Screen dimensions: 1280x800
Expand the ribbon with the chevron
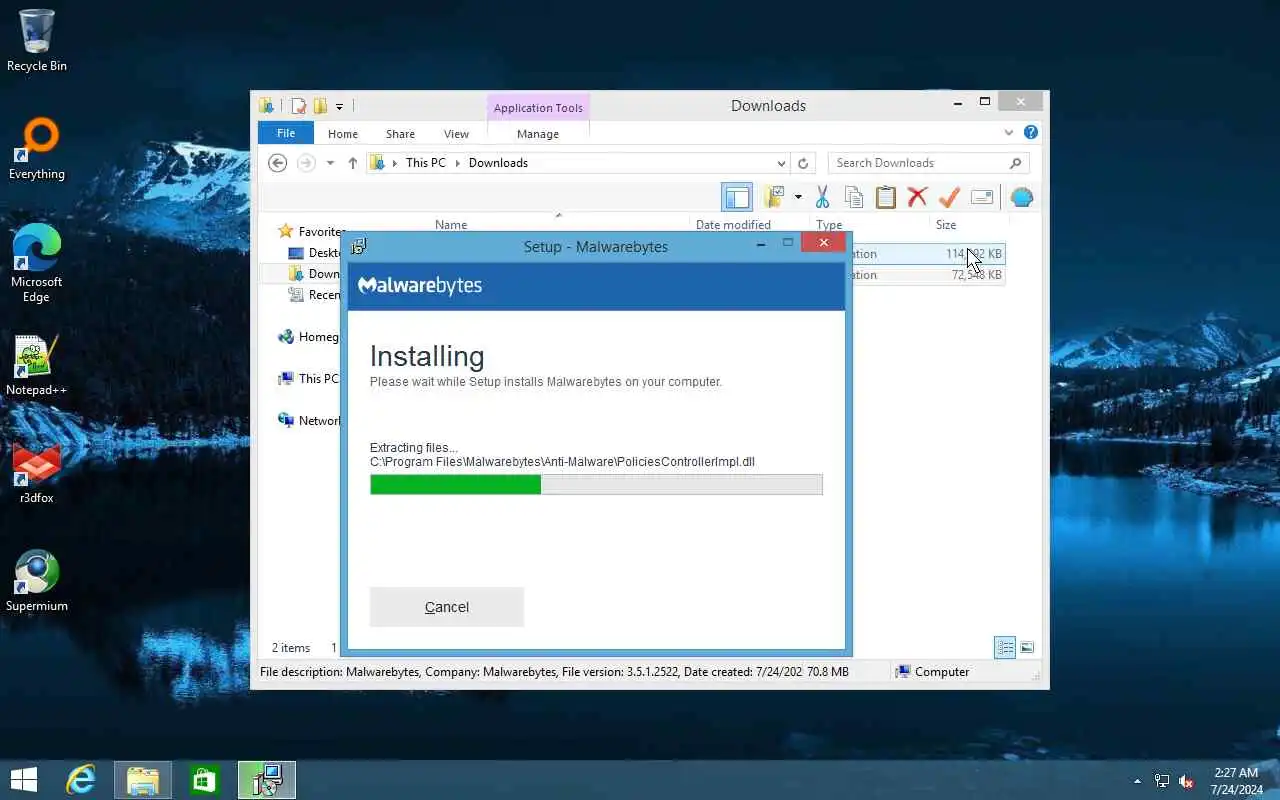click(1008, 133)
